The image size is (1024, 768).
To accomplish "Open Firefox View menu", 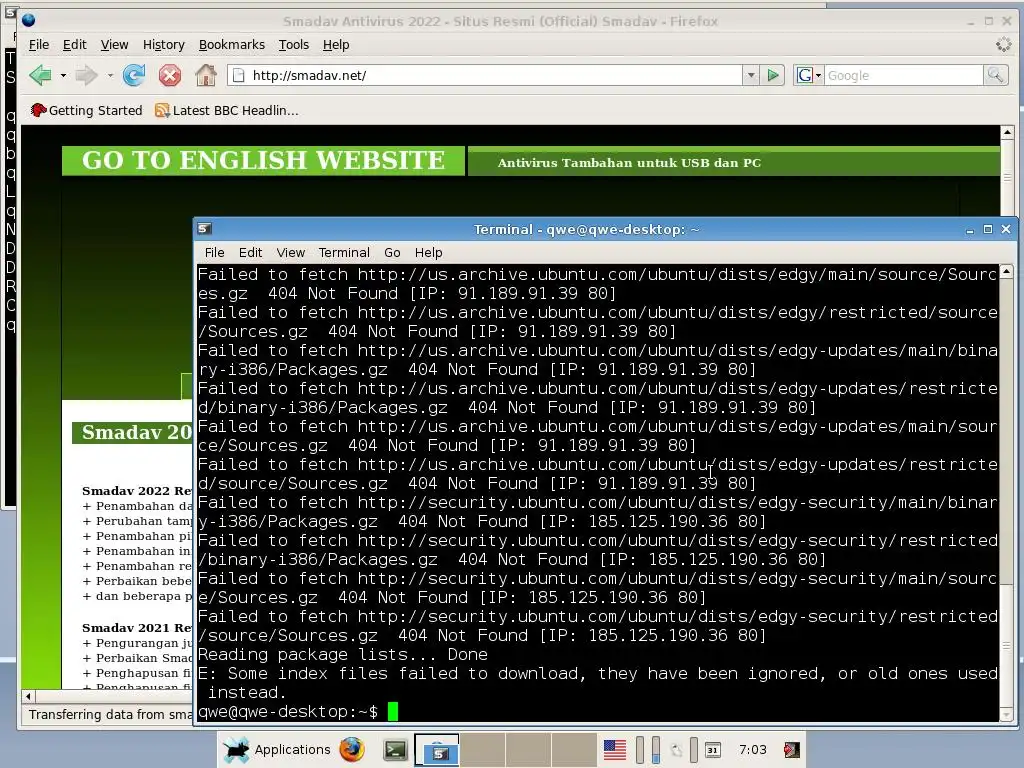I will tap(114, 44).
